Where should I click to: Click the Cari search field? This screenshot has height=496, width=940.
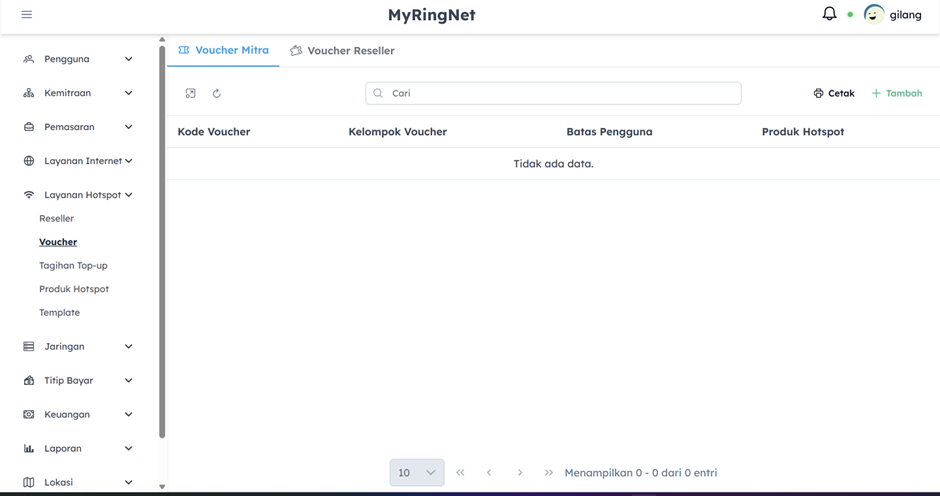coord(553,93)
